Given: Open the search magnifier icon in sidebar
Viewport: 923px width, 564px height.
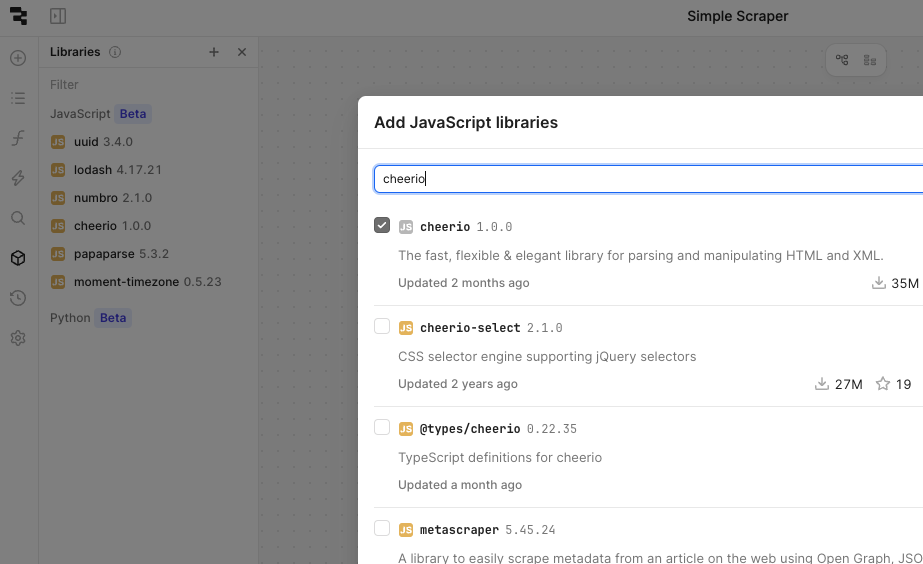Looking at the screenshot, I should click(18, 218).
